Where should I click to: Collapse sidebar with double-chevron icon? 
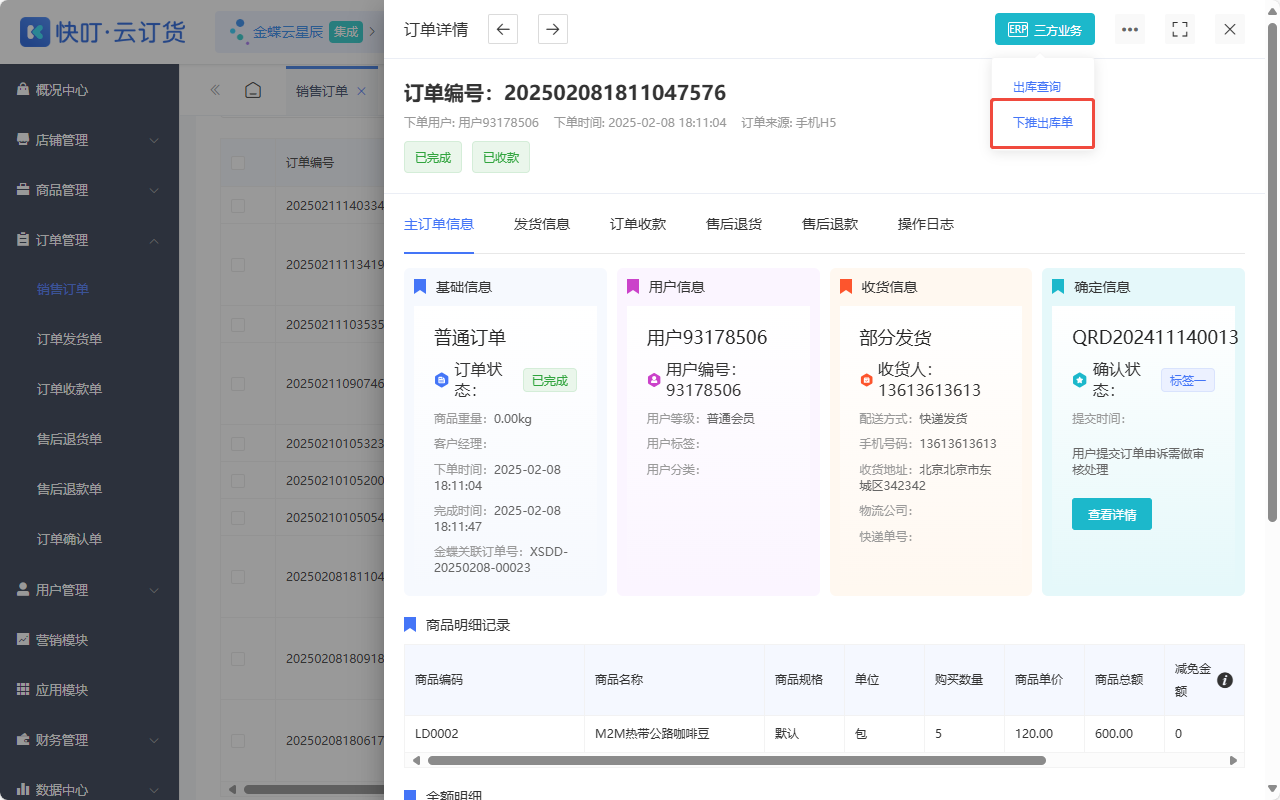(x=215, y=90)
